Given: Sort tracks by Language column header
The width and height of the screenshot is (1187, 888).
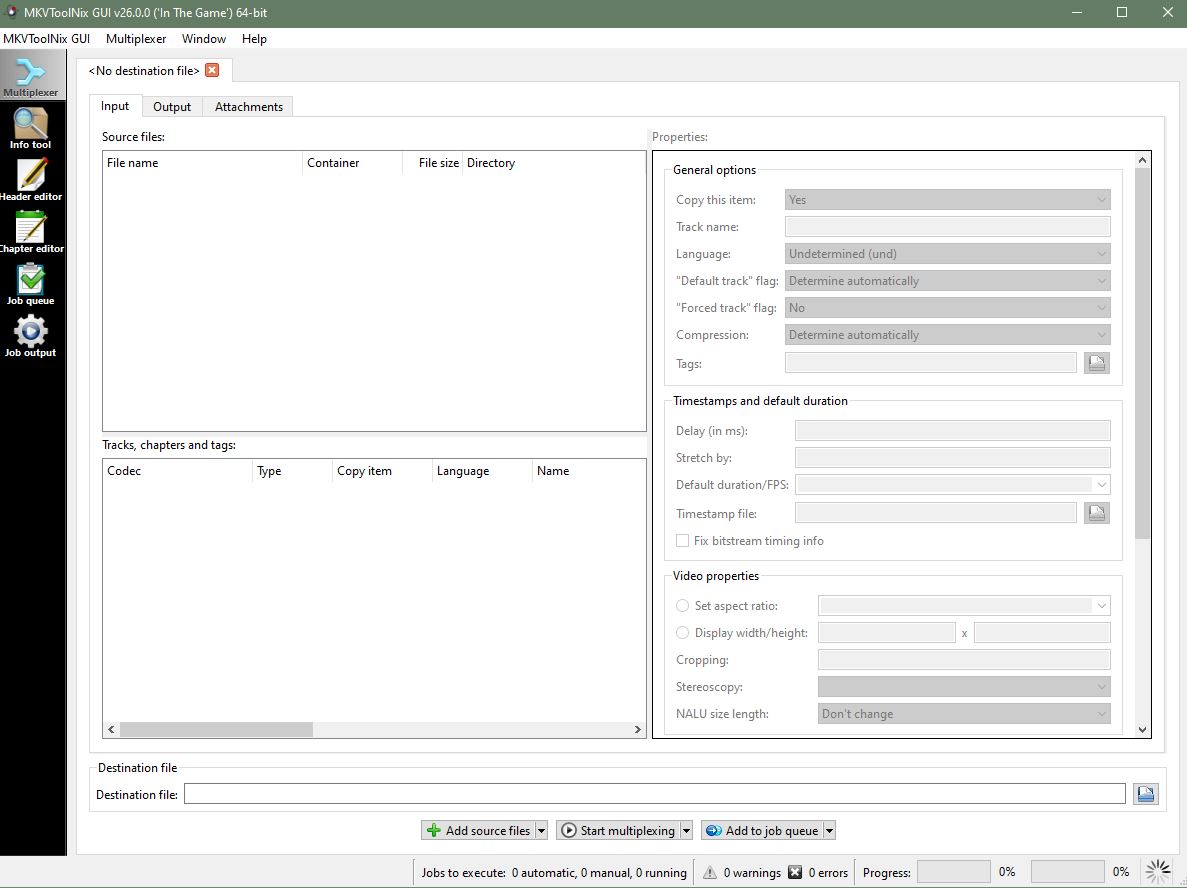Looking at the screenshot, I should point(481,471).
